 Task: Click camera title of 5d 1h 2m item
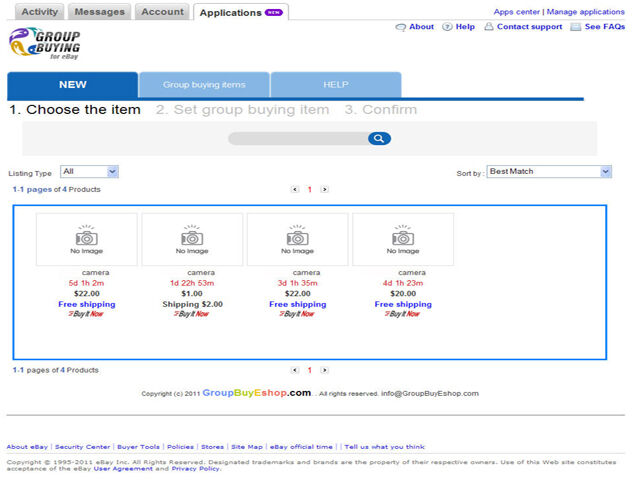[96, 273]
